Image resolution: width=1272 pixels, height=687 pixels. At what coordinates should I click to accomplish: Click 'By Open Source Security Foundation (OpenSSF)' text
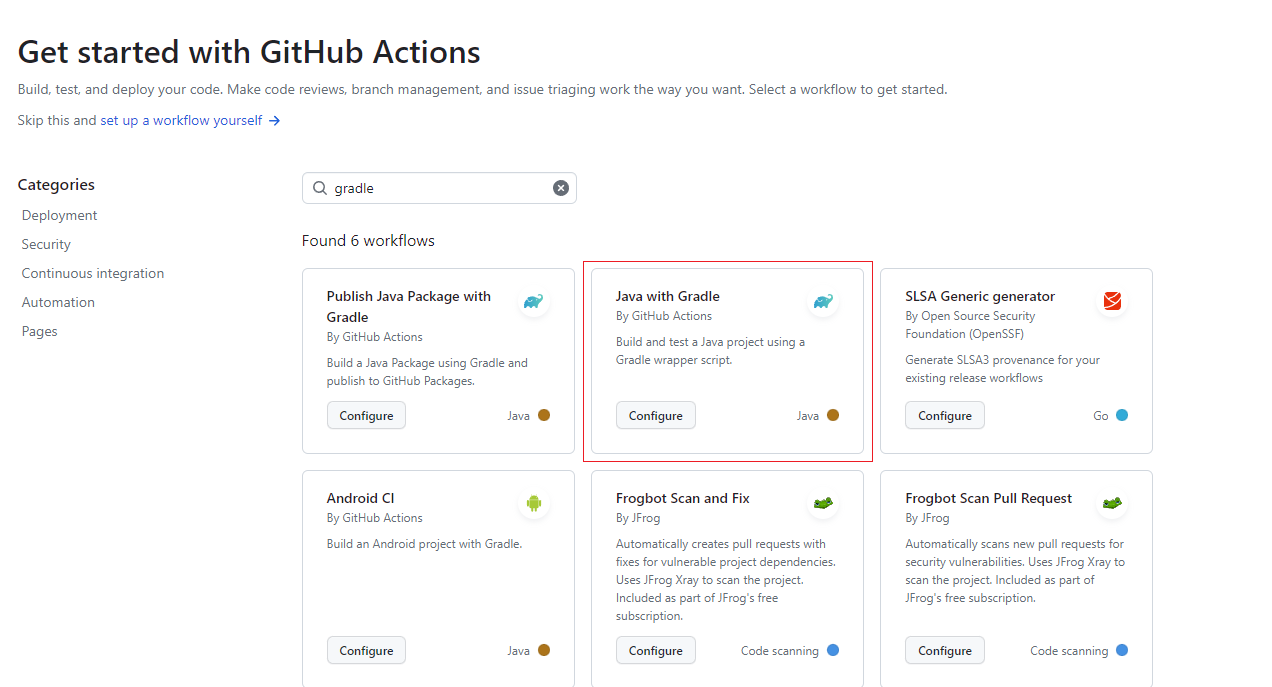[970, 325]
